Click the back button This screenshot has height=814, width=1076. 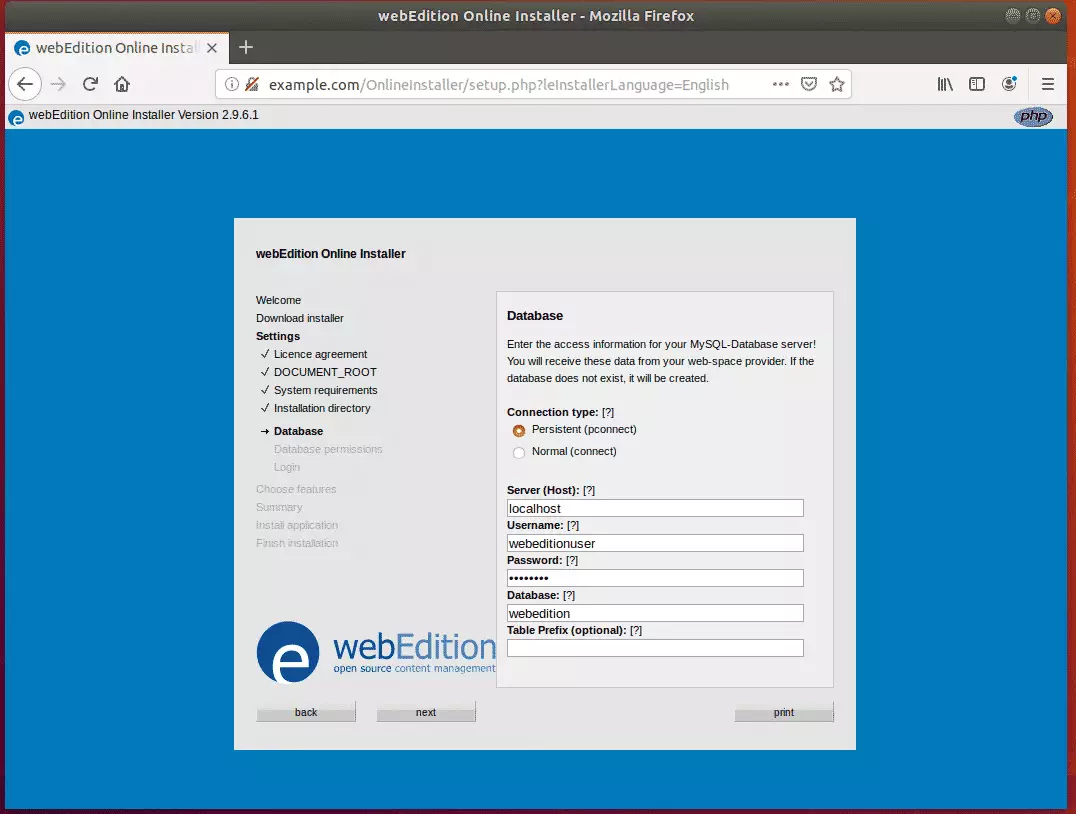coord(306,712)
